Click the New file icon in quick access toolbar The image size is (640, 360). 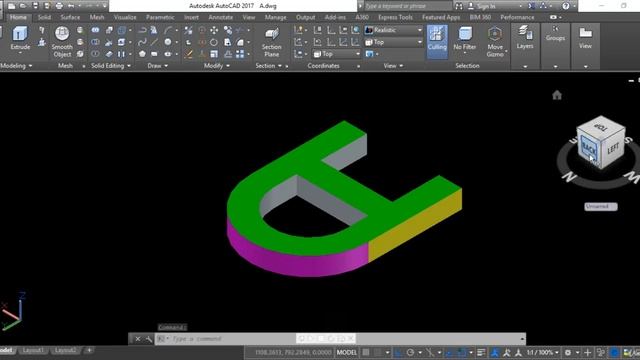click(11, 6)
